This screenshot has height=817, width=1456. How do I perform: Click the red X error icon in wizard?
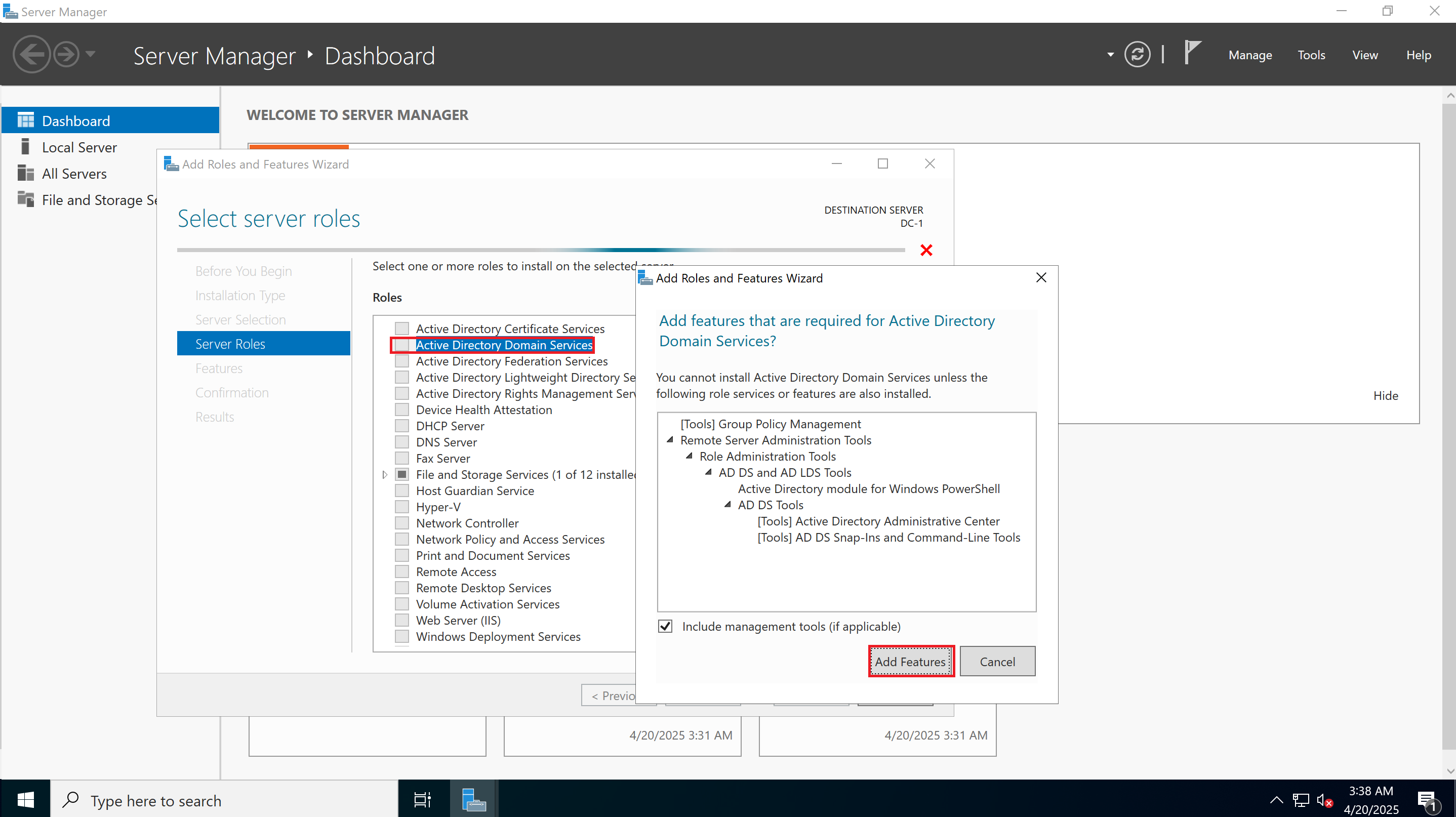[x=926, y=250]
